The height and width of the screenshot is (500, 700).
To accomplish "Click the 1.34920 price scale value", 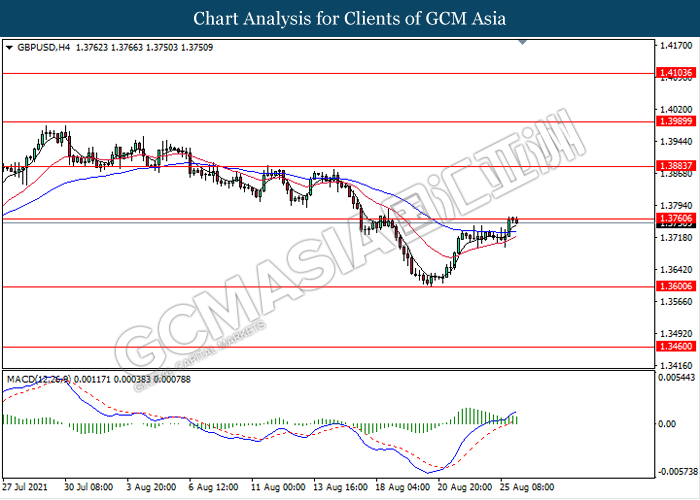I will tap(676, 333).
